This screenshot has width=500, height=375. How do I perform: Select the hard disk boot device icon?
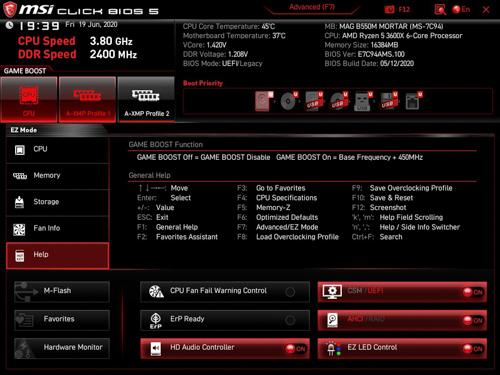pos(264,101)
